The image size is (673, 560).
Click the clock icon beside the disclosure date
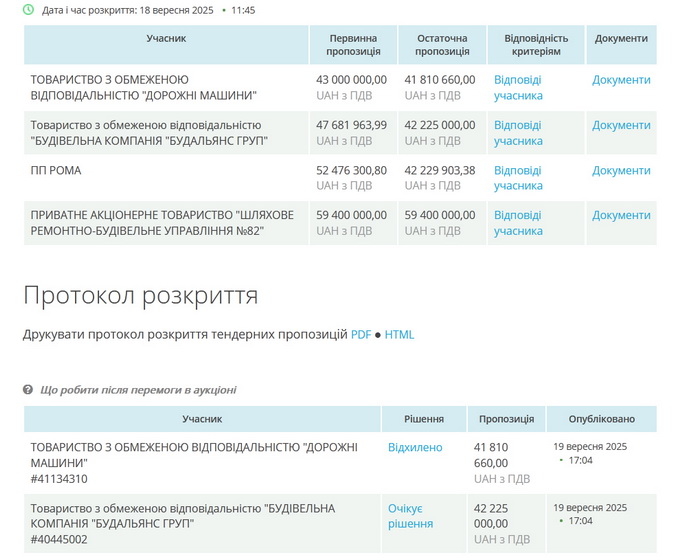point(28,10)
